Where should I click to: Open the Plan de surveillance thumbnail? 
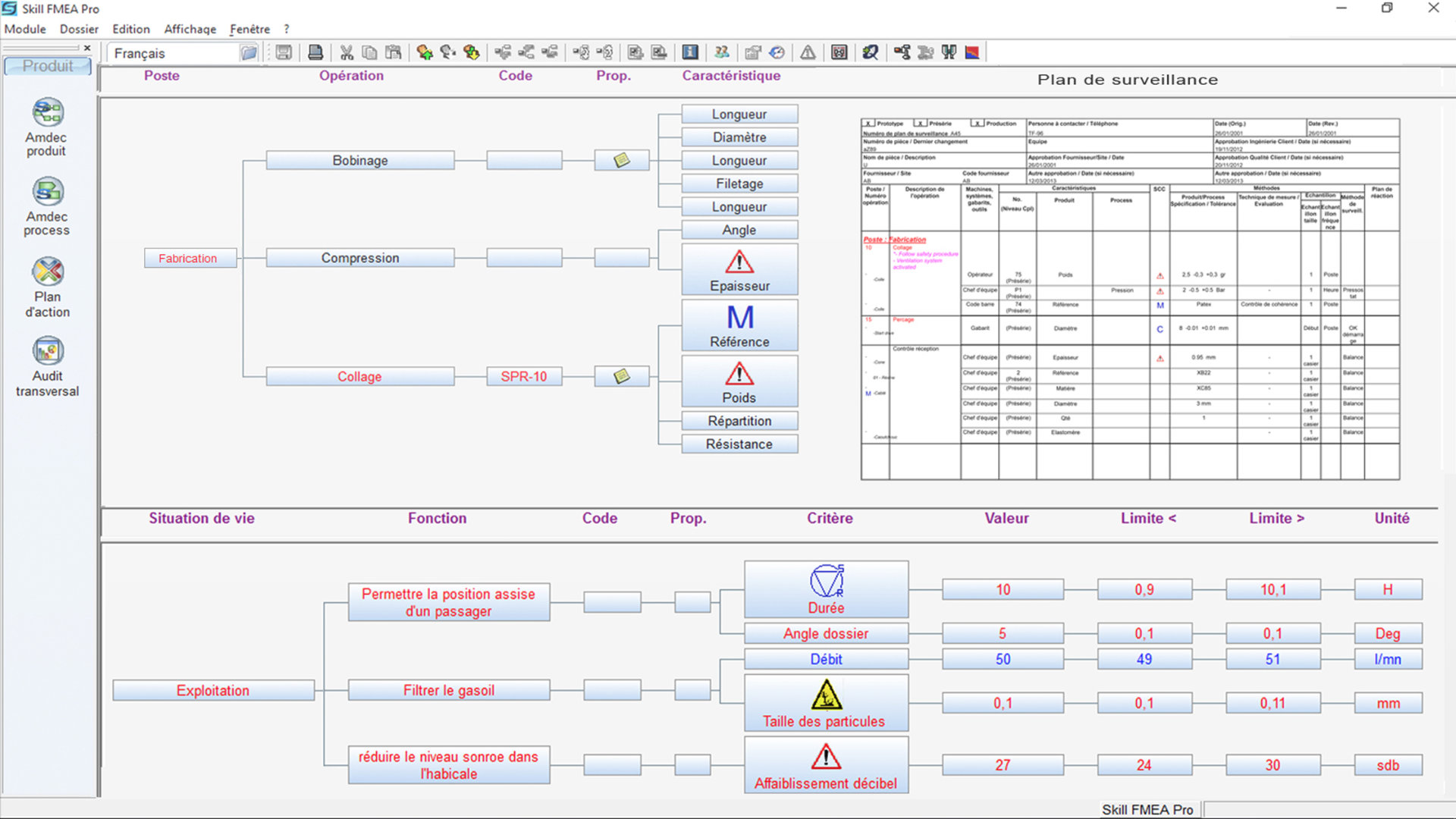(x=1130, y=299)
